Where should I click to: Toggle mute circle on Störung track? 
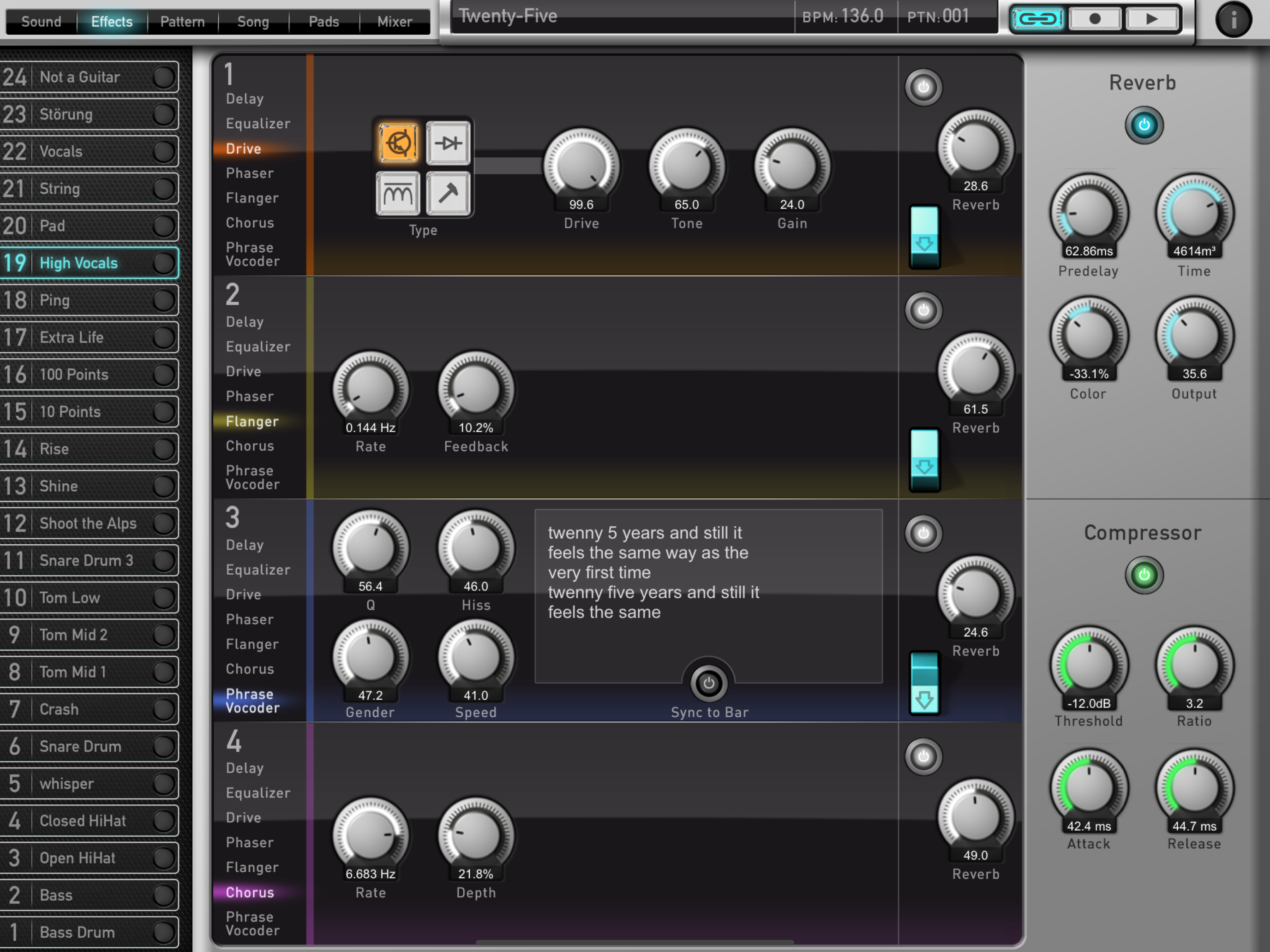point(164,114)
